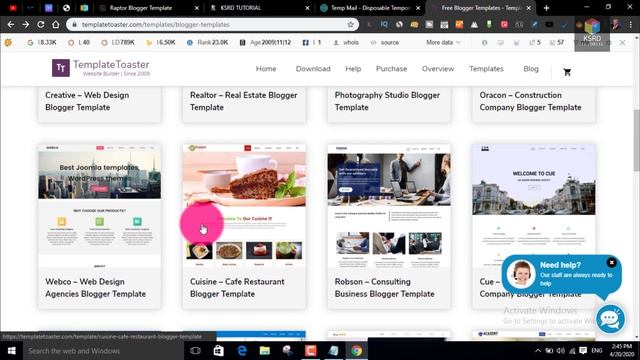The image size is (640, 360).
Task: Launch Microsoft Store from the taskbar
Action: [218, 351]
